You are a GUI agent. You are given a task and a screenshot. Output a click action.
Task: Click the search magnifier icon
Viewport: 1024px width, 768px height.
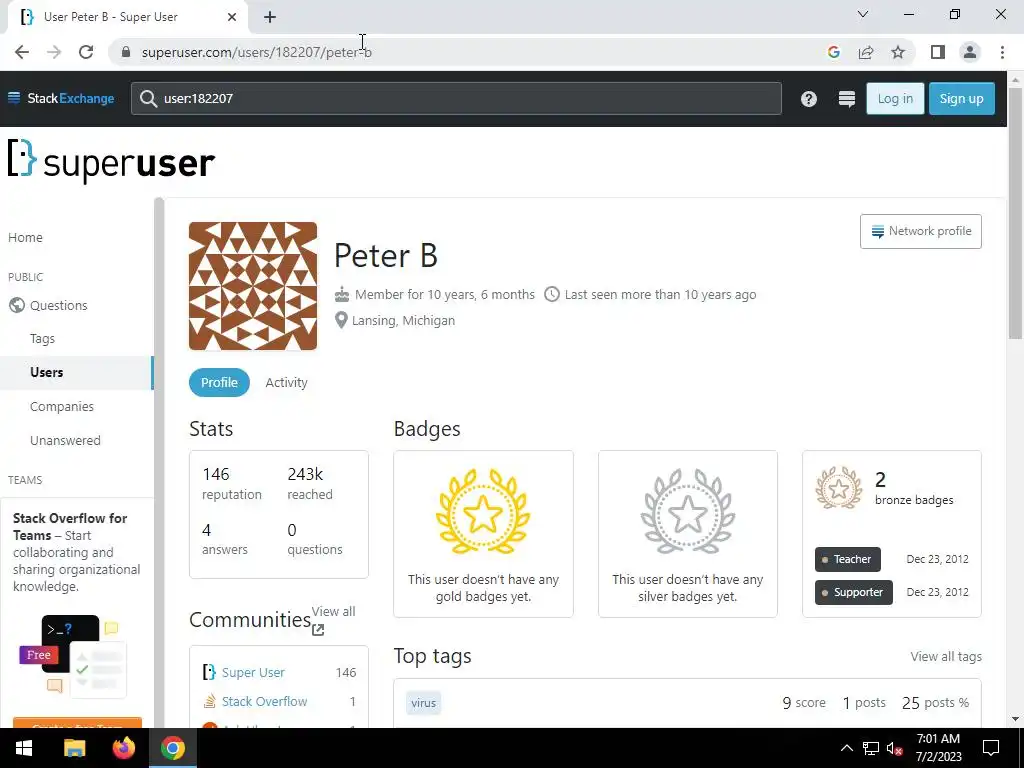pyautogui.click(x=148, y=99)
